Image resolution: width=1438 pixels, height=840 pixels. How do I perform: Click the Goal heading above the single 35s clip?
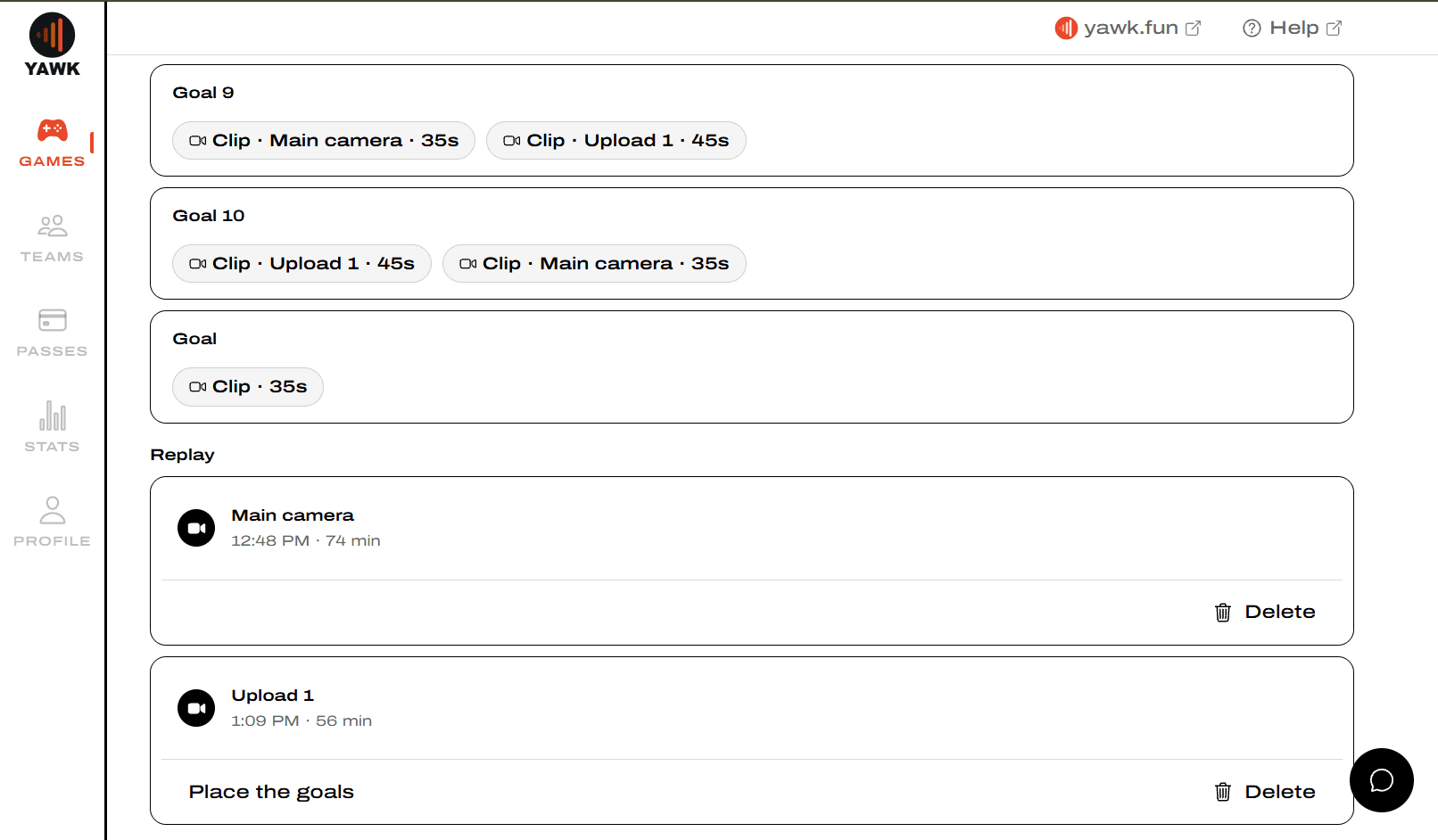(194, 339)
